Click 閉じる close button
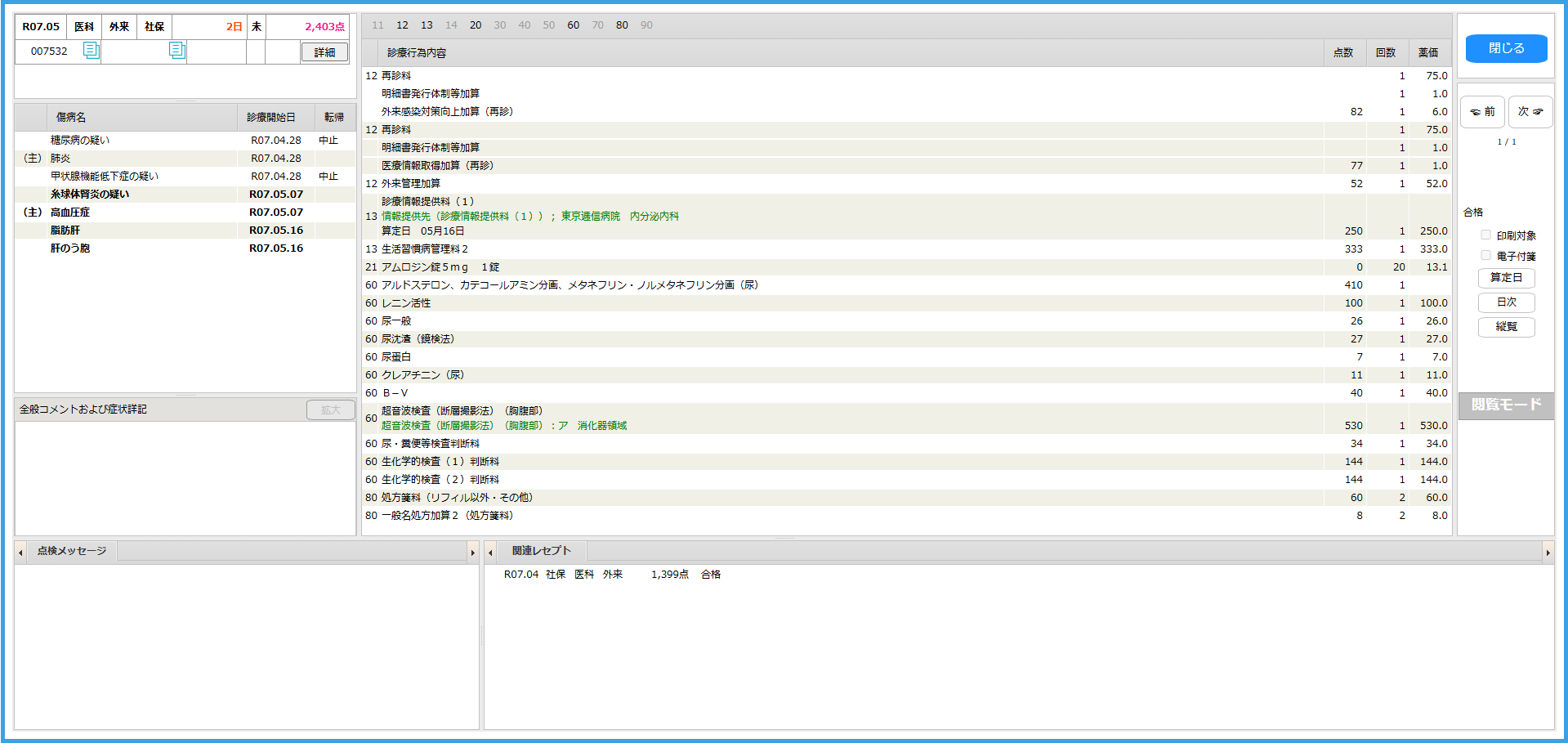 click(1506, 48)
